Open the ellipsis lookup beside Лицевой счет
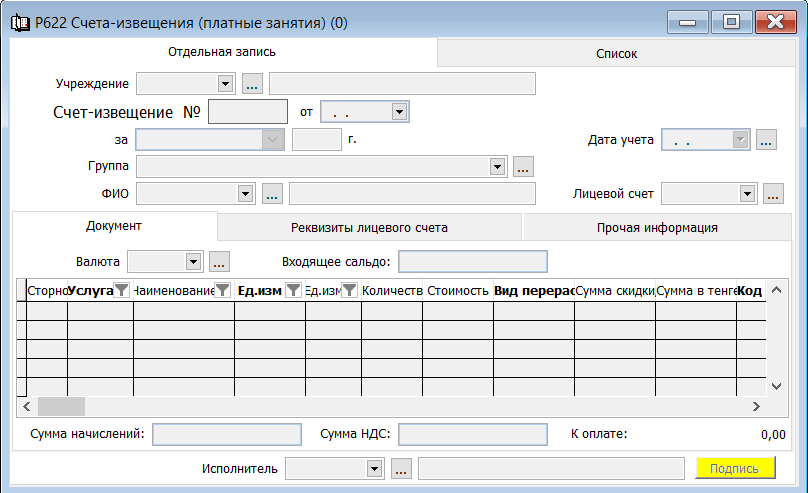 tap(773, 194)
